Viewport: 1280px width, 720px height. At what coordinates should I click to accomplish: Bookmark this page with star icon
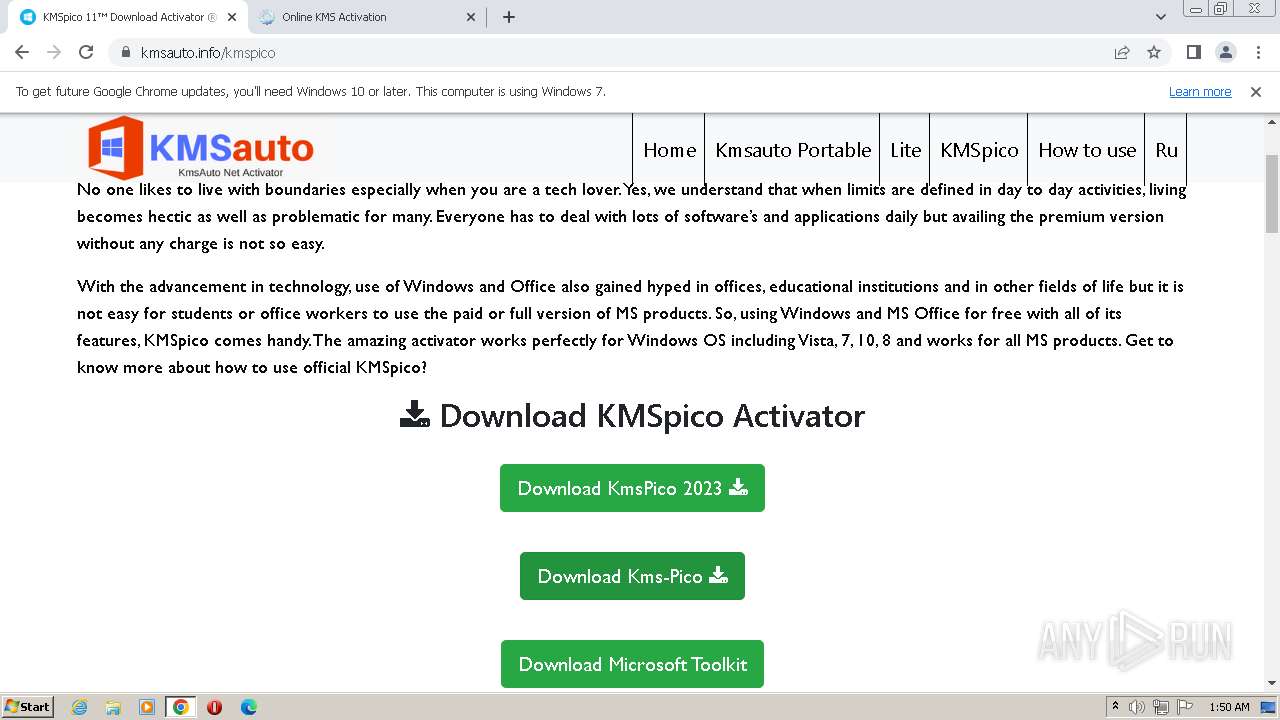[x=1154, y=52]
